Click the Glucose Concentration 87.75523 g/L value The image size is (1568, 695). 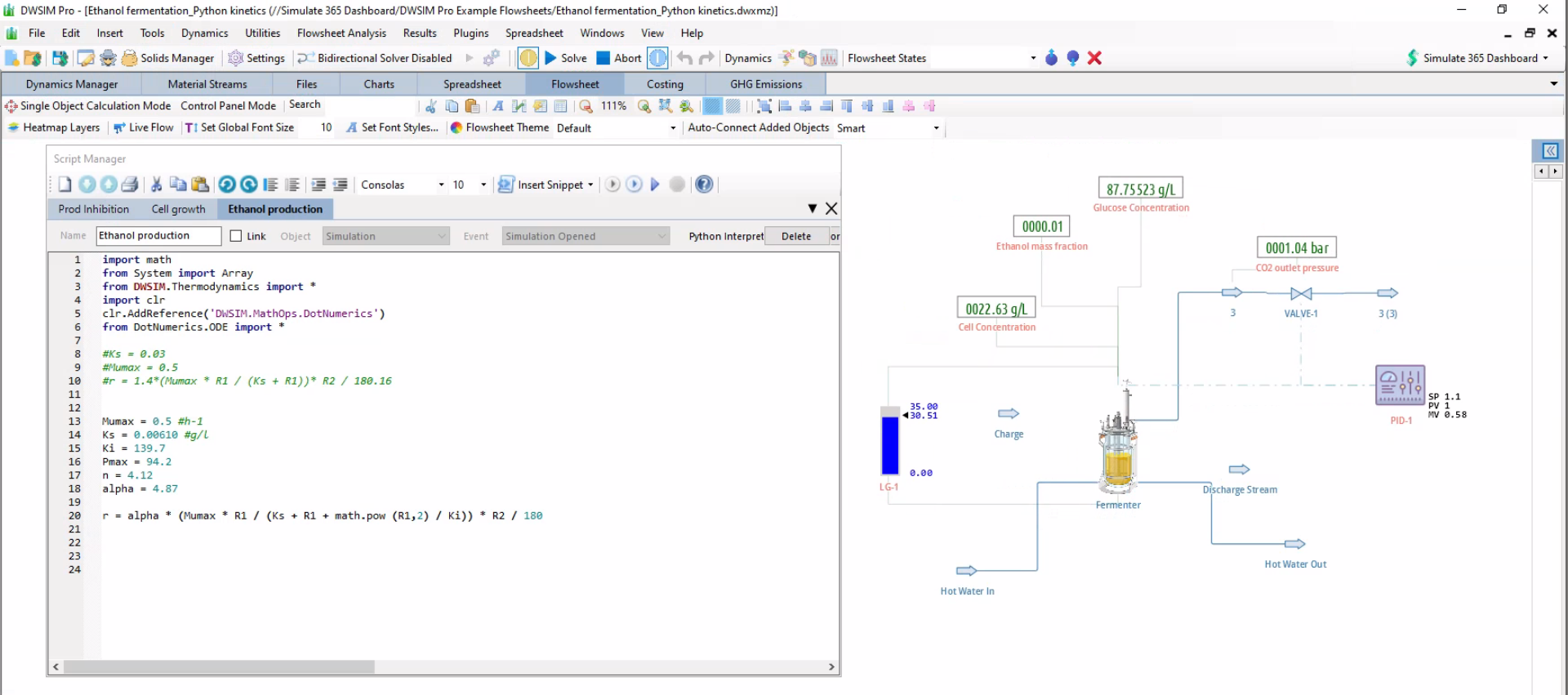(x=1141, y=189)
